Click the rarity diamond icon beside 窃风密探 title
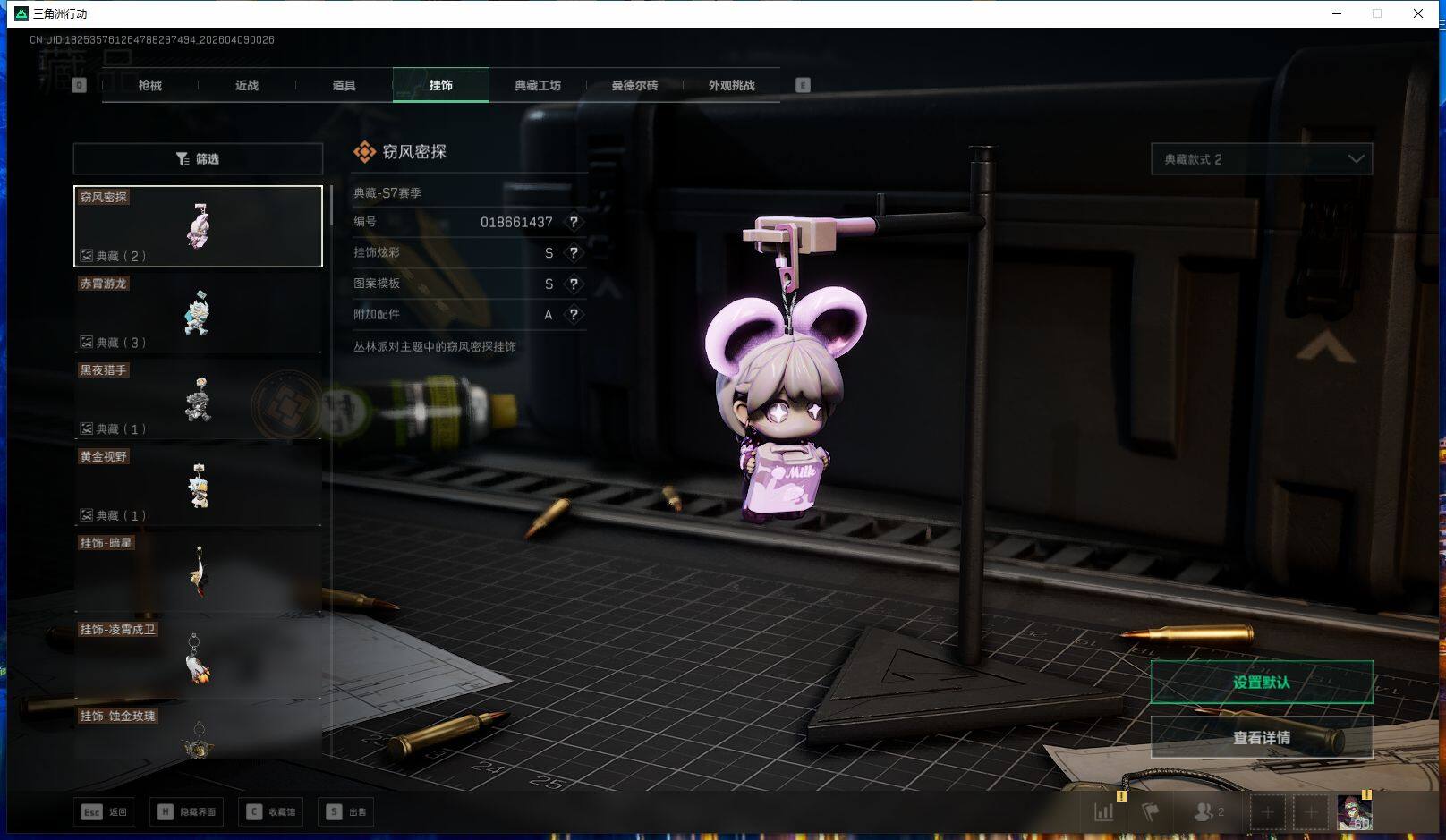This screenshot has width=1446, height=840. (x=364, y=152)
